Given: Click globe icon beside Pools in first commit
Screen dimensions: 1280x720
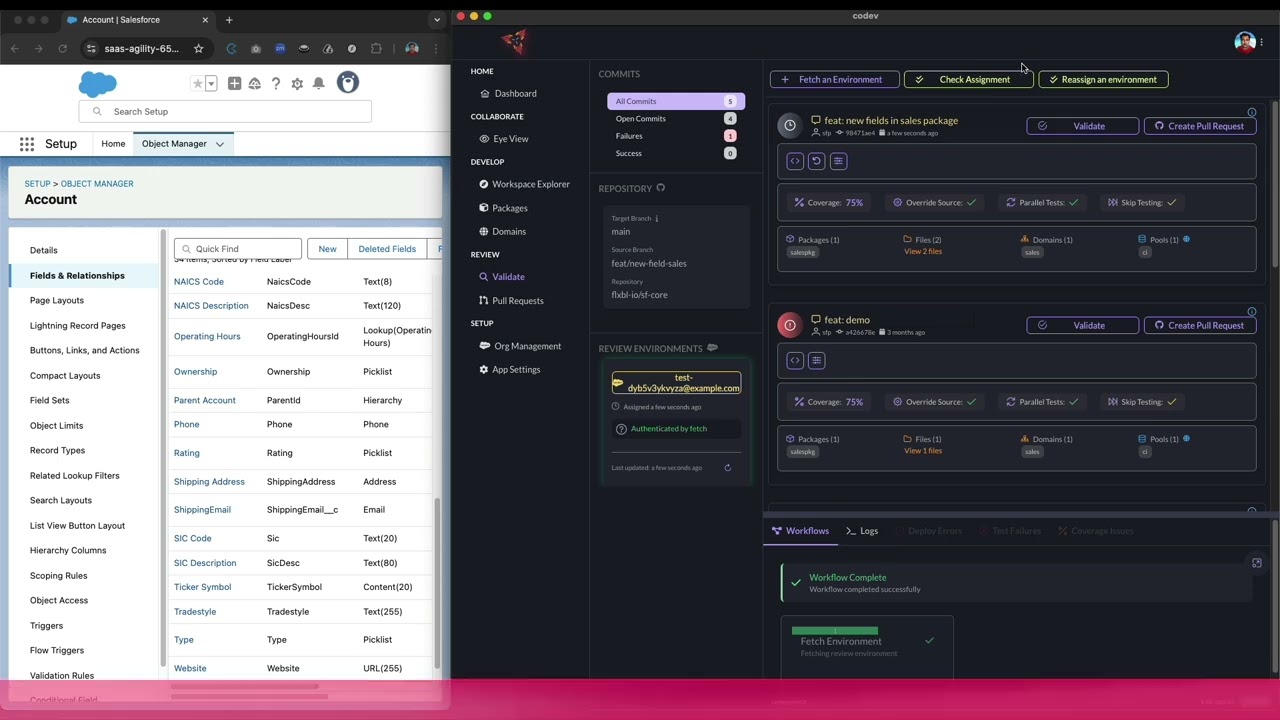Looking at the screenshot, I should [1186, 239].
